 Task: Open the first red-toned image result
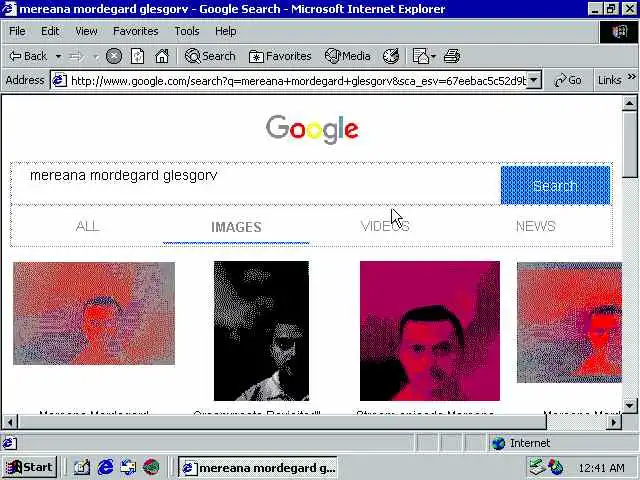tap(94, 313)
